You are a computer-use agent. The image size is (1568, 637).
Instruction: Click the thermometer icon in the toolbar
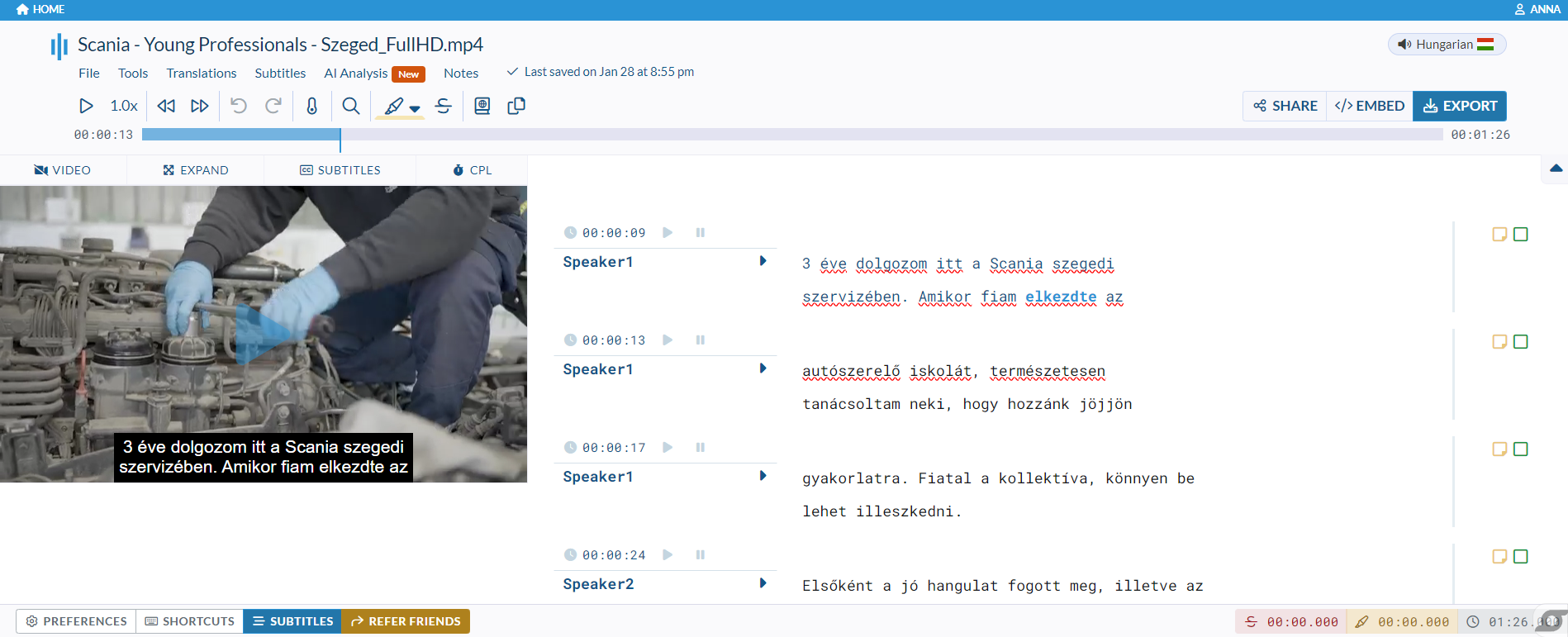311,106
